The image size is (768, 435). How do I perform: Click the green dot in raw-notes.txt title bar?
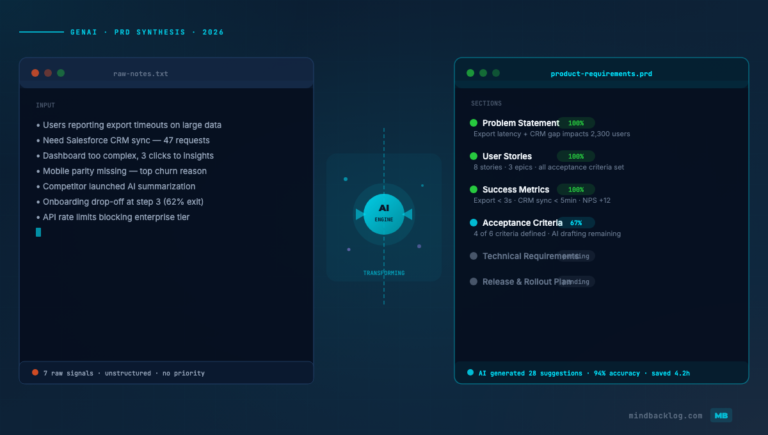pos(61,73)
